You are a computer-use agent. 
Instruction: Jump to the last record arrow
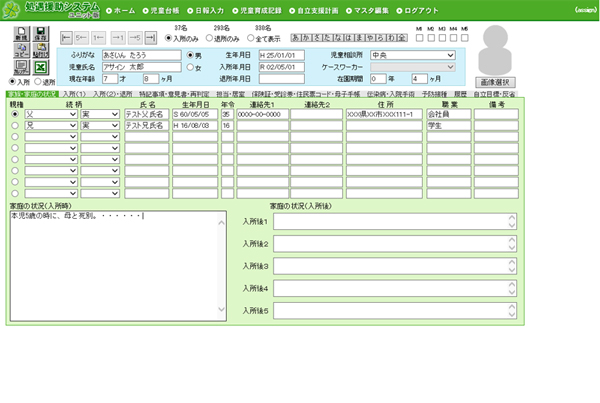(x=151, y=38)
